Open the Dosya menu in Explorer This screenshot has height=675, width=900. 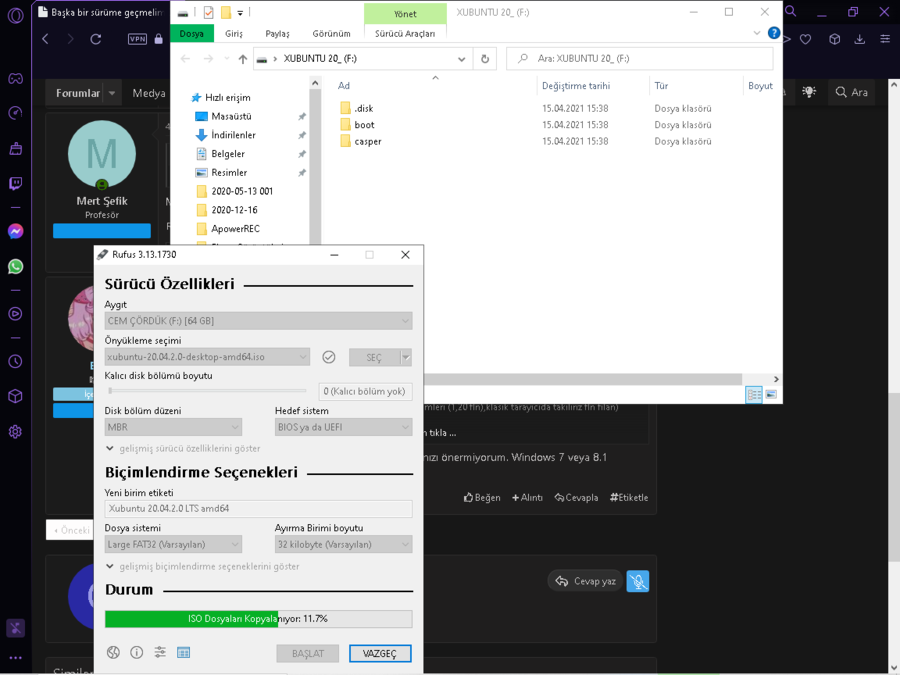(x=192, y=33)
